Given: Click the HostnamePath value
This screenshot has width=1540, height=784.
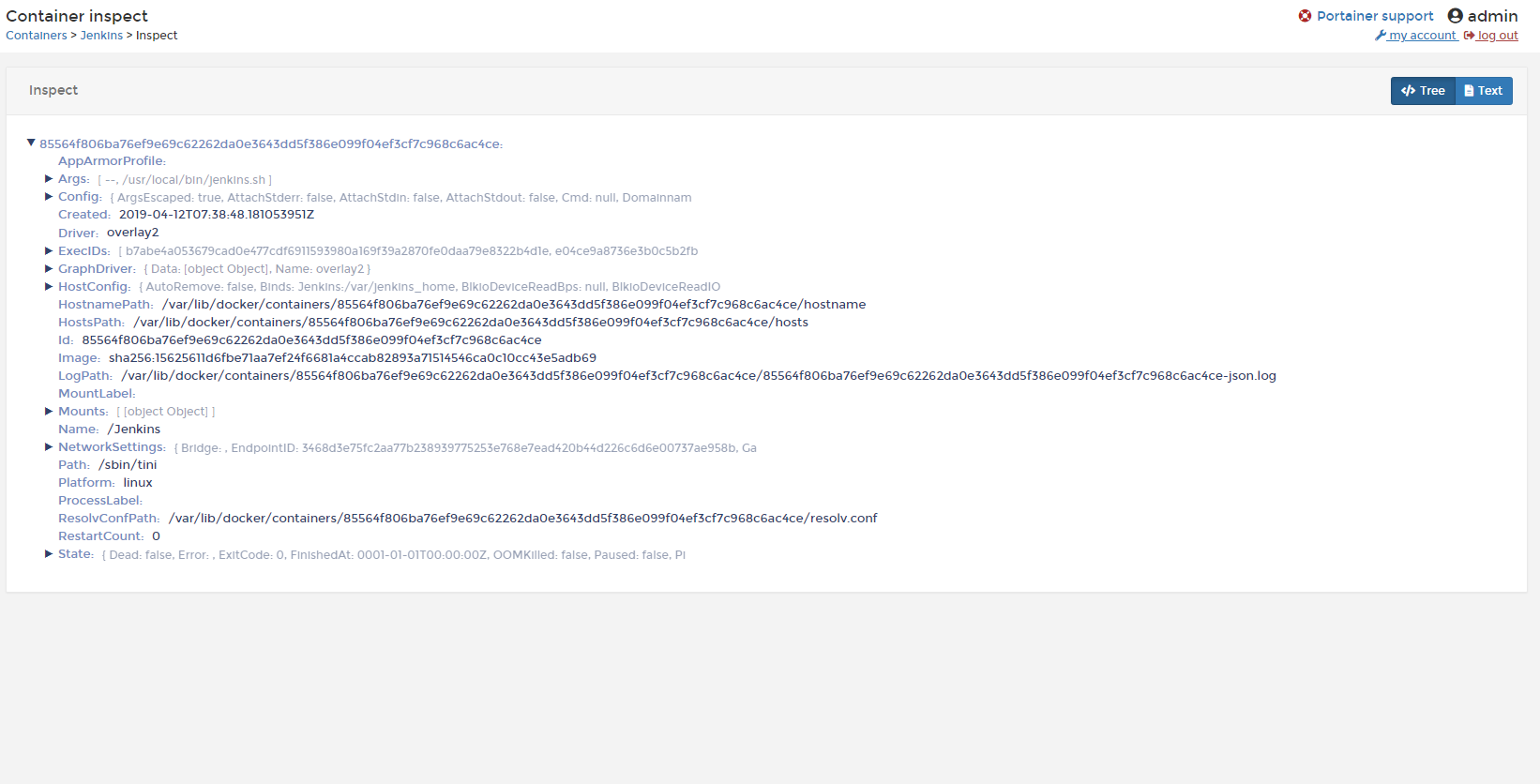Looking at the screenshot, I should (x=514, y=305).
